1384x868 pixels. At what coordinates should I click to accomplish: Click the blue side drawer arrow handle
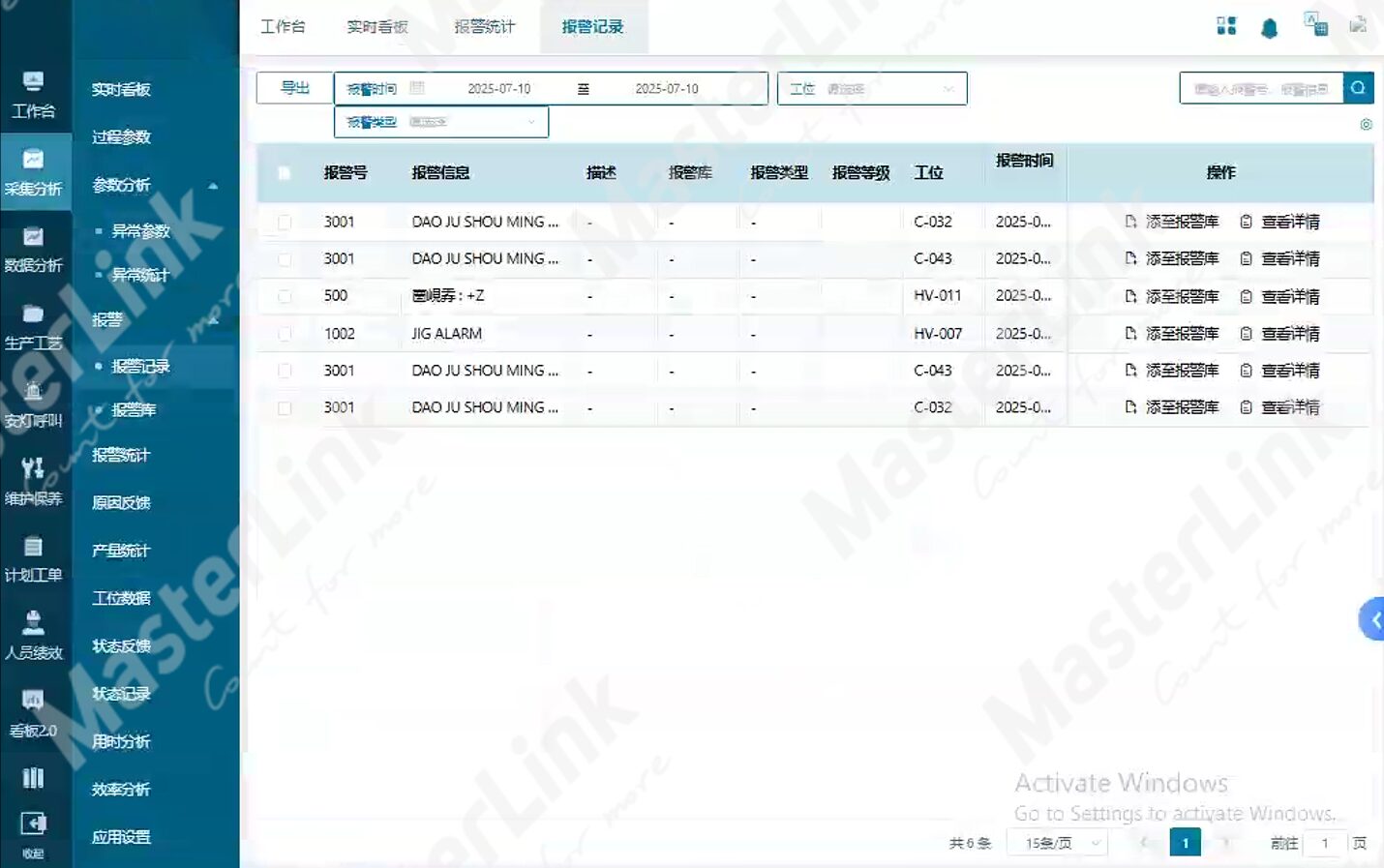1371,620
